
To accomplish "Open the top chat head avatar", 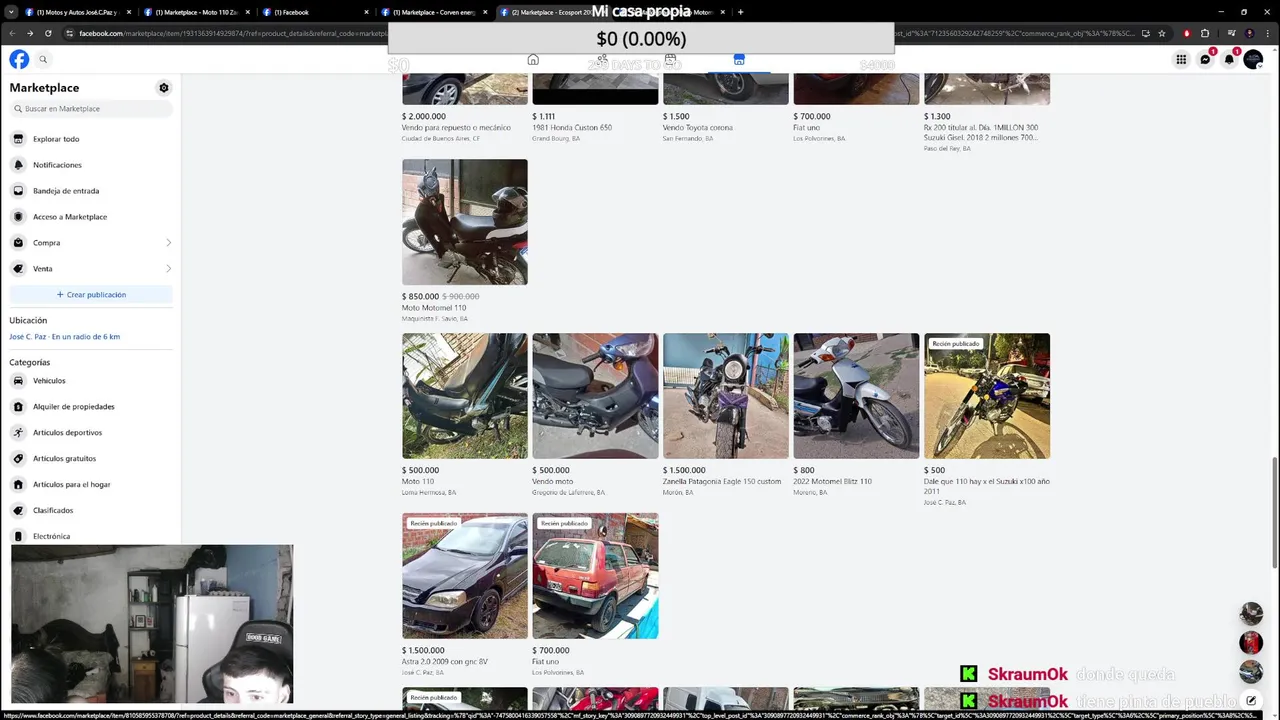I will [1251, 614].
